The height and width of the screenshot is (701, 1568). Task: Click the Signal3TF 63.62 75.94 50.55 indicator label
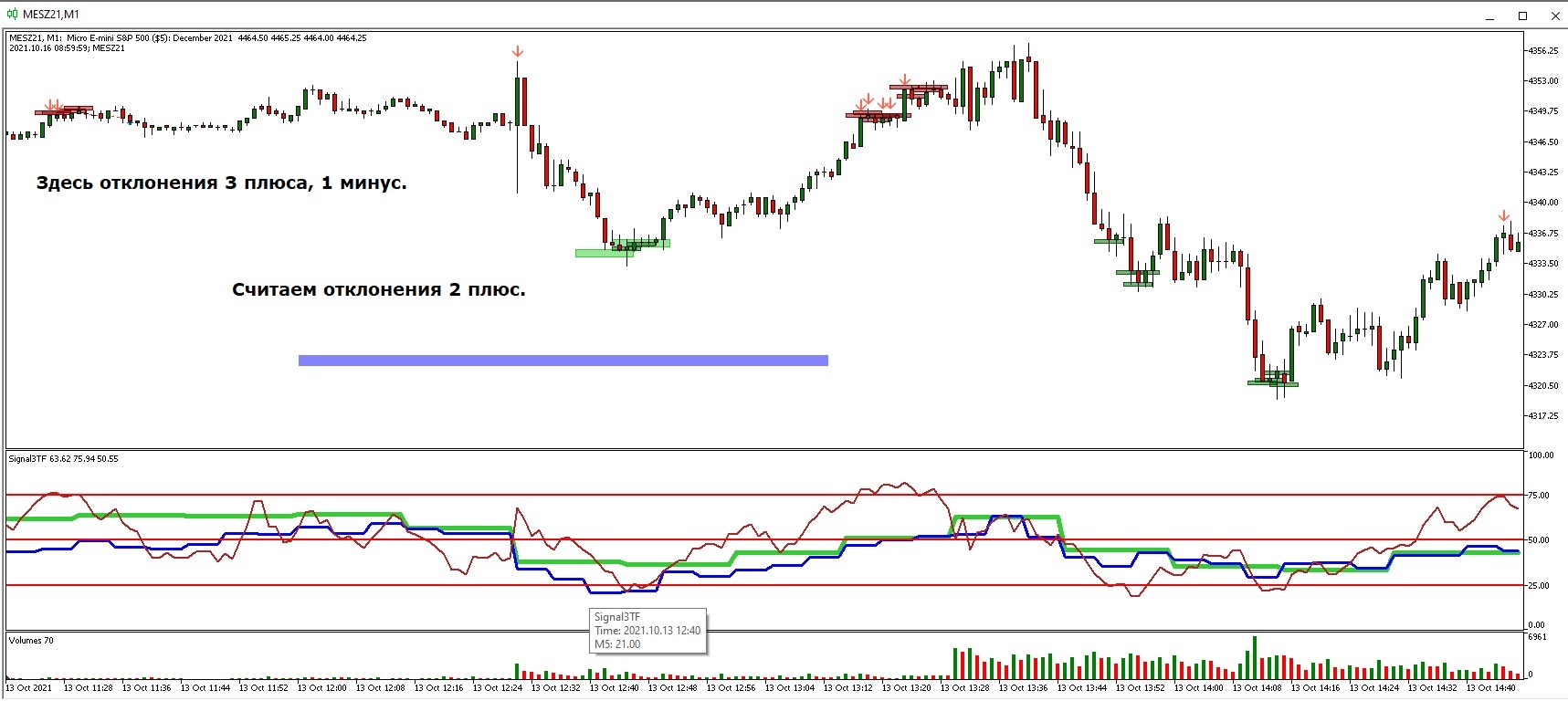(x=63, y=459)
